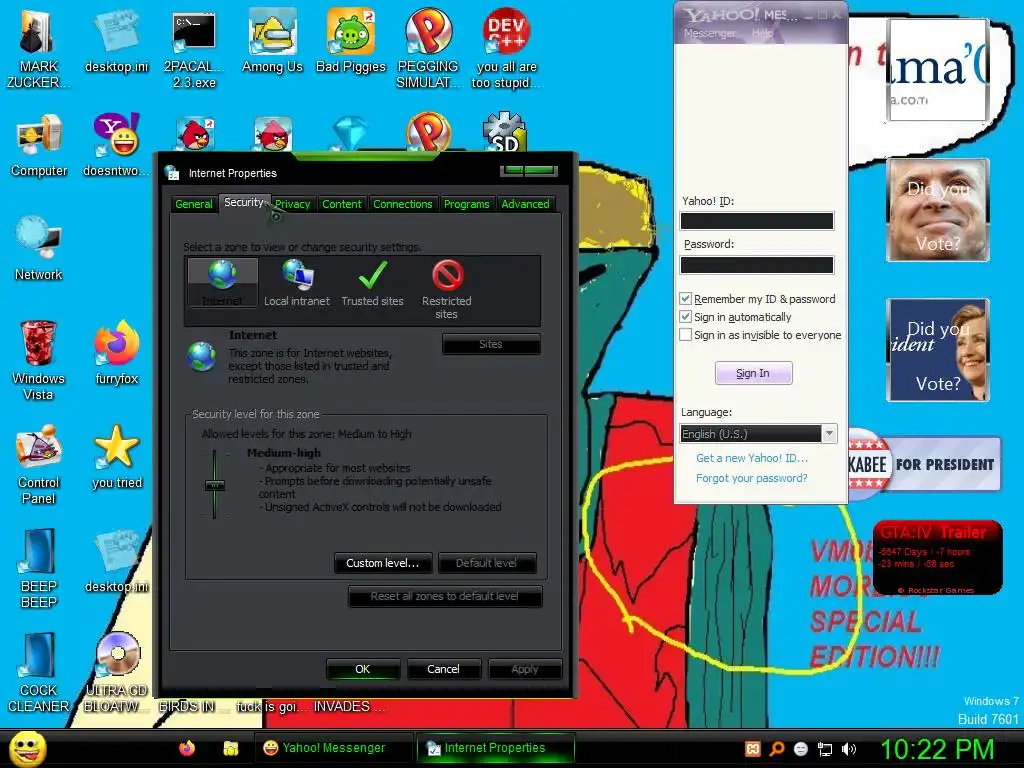Click Cancel in Internet Properties
The width and height of the screenshot is (1024, 768).
pos(443,669)
